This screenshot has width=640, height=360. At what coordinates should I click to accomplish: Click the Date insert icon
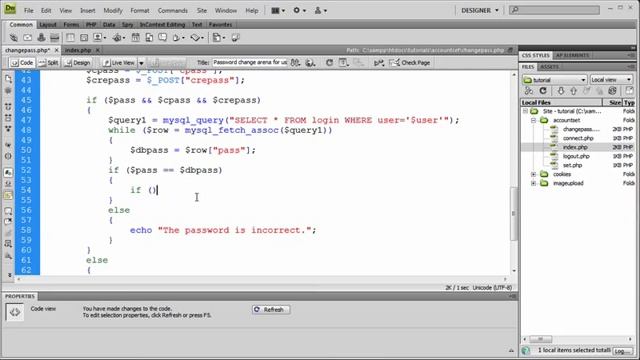point(136,38)
